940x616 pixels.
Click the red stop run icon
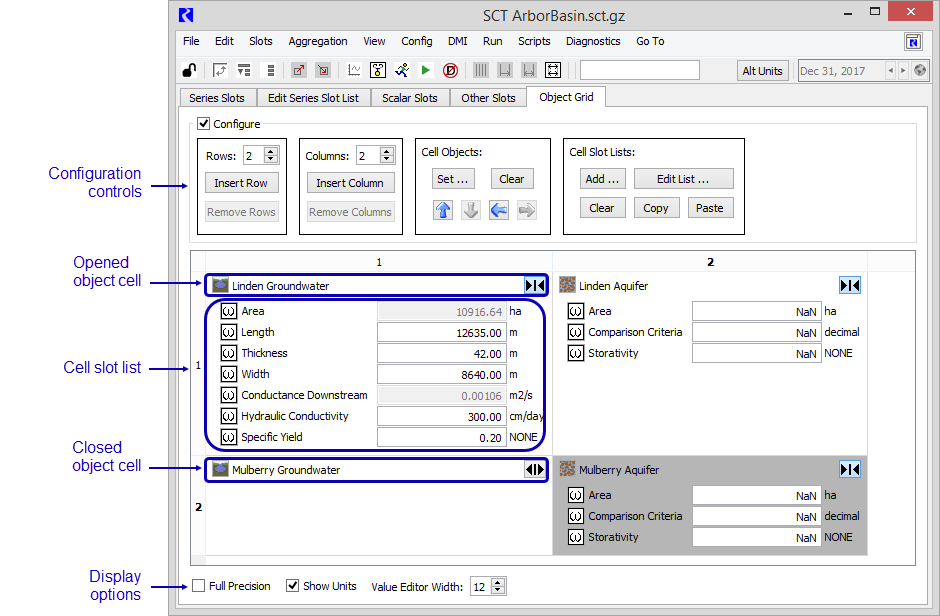[x=450, y=70]
